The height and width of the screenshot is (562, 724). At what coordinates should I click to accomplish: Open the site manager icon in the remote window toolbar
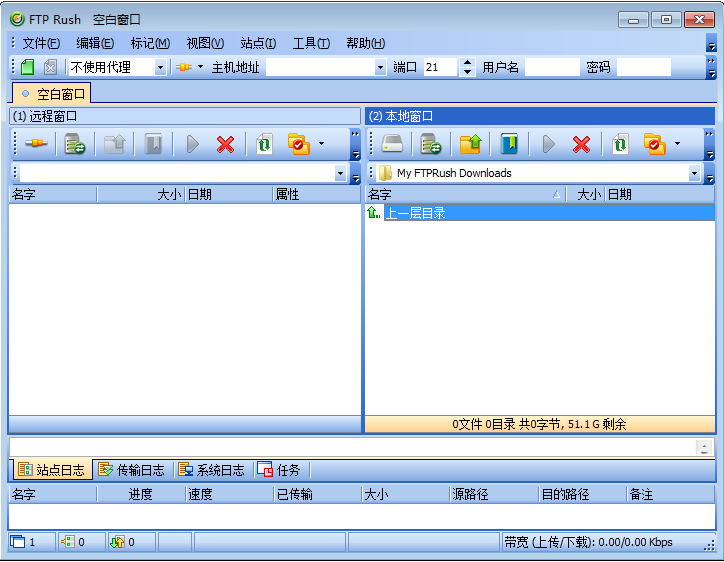[x=74, y=144]
